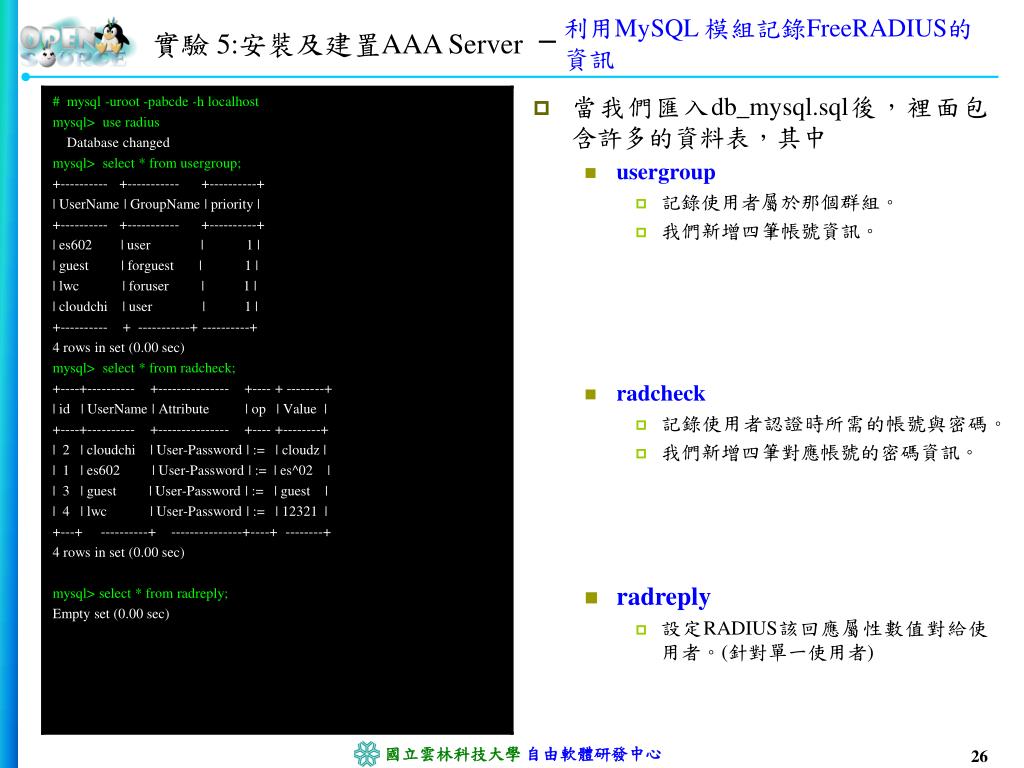Image resolution: width=1024 pixels, height=768 pixels.
Task: Click the guest forguest row in usergroup table
Action: coord(155,266)
